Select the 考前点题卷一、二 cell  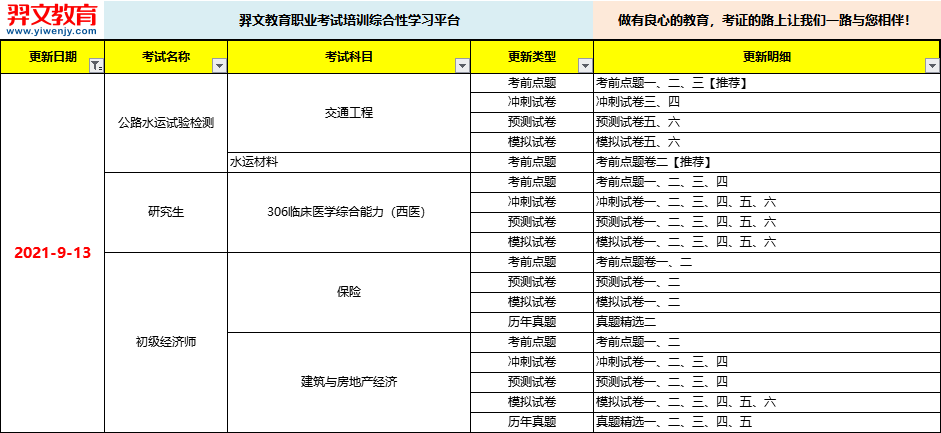click(766, 262)
